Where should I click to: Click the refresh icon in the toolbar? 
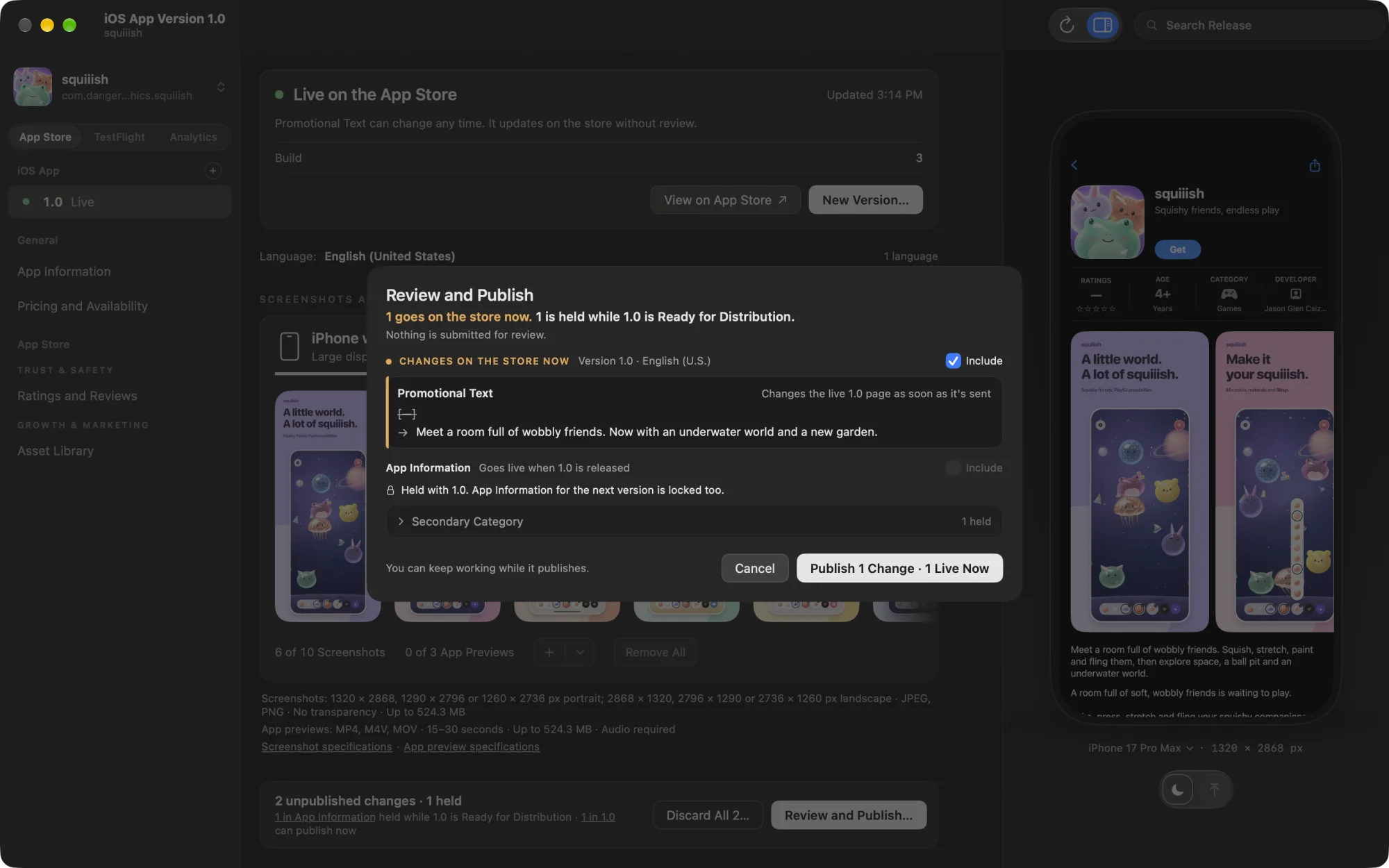click(1067, 25)
